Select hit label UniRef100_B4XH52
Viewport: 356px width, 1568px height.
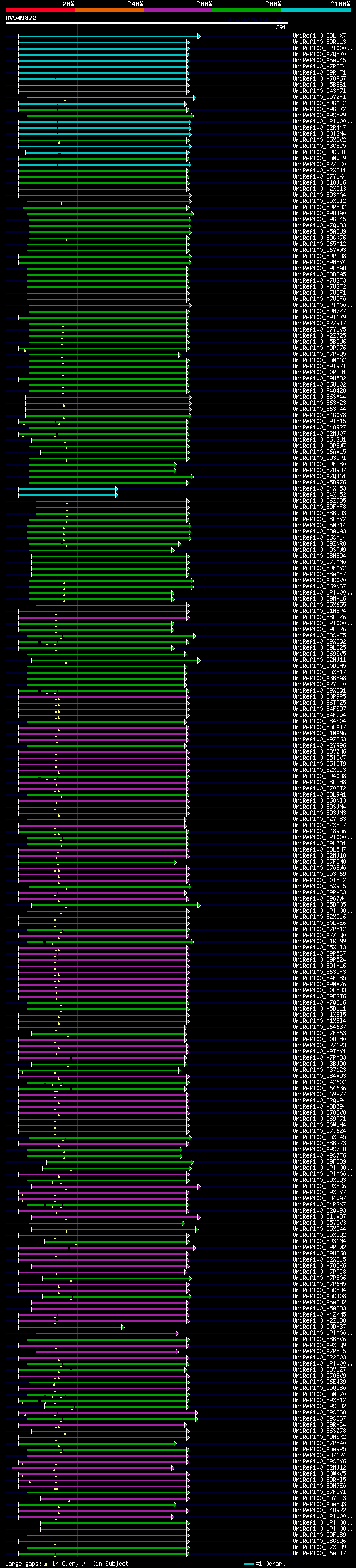tap(319, 495)
